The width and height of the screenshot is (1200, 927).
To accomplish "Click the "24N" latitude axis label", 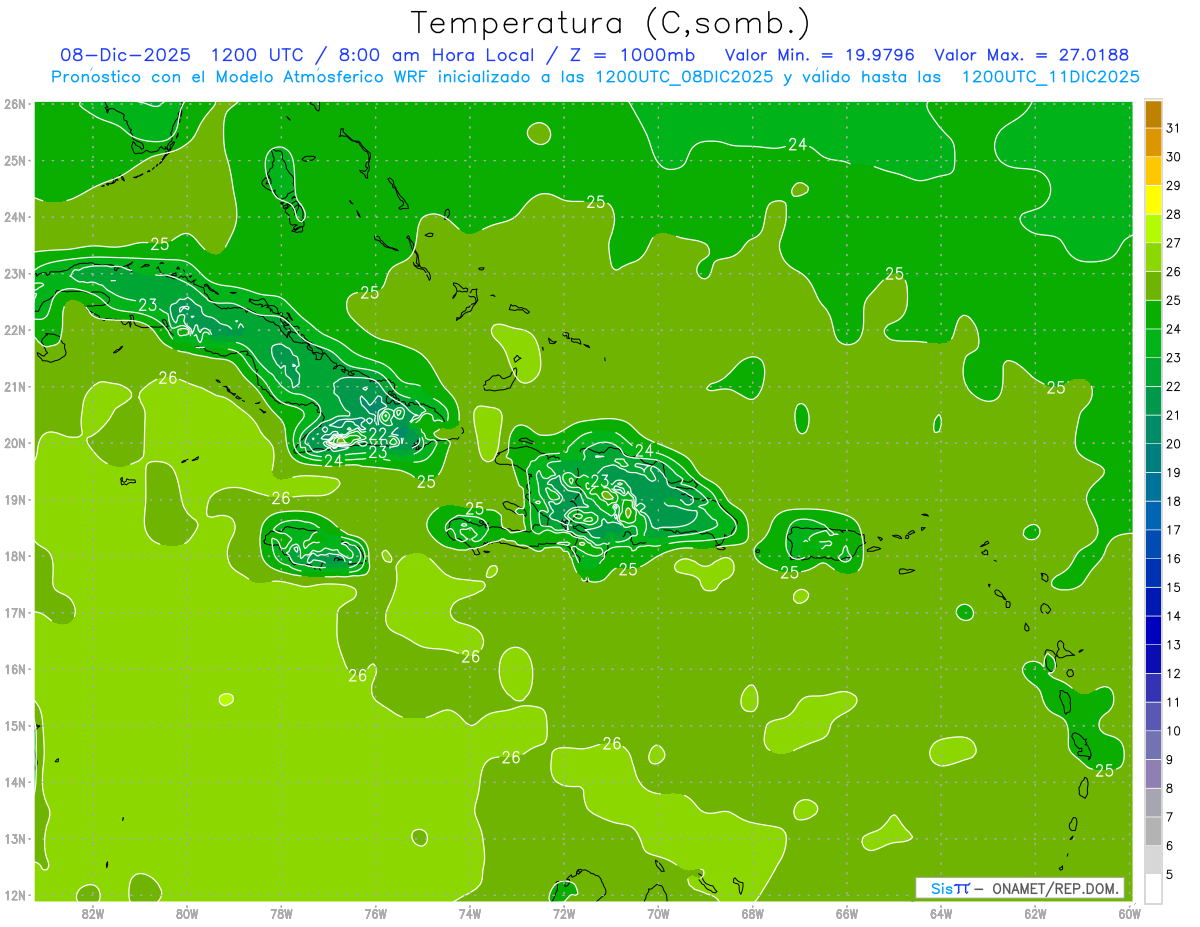I will [x=14, y=217].
